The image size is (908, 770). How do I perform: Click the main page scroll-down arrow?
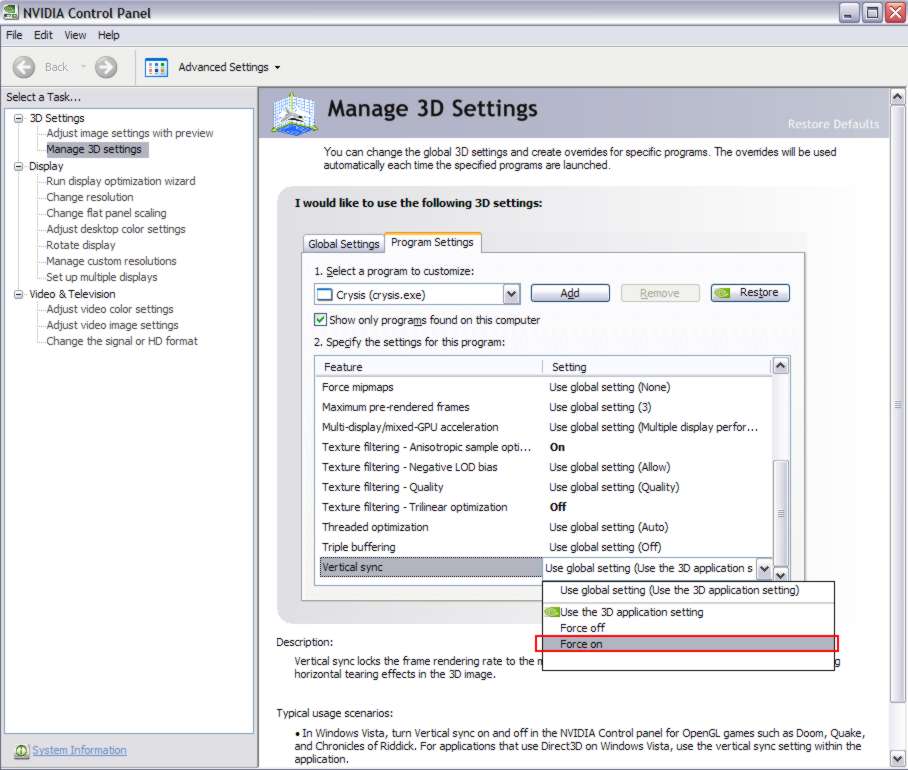(898, 758)
